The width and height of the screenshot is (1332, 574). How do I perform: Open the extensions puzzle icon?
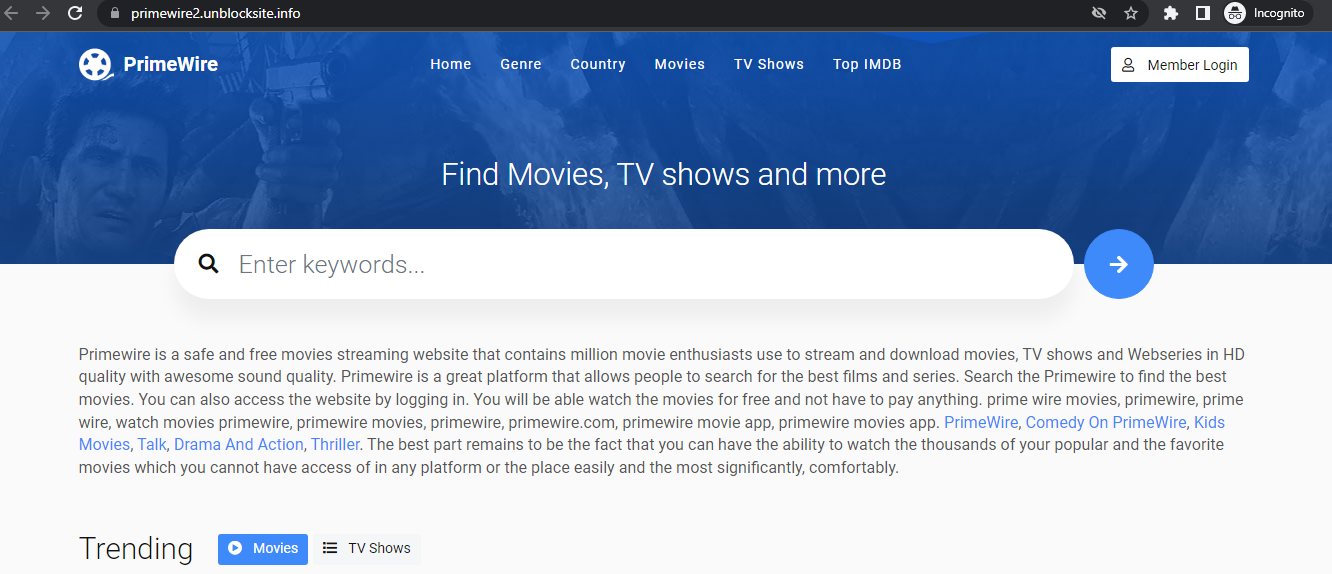coord(1171,13)
